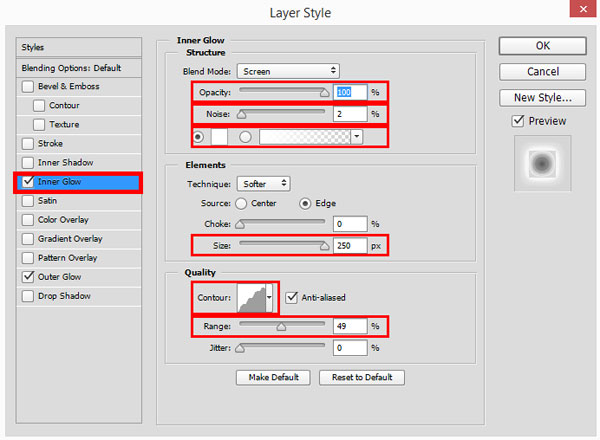This screenshot has width=600, height=440.
Task: Click the Jitter slider handle
Action: [240, 348]
